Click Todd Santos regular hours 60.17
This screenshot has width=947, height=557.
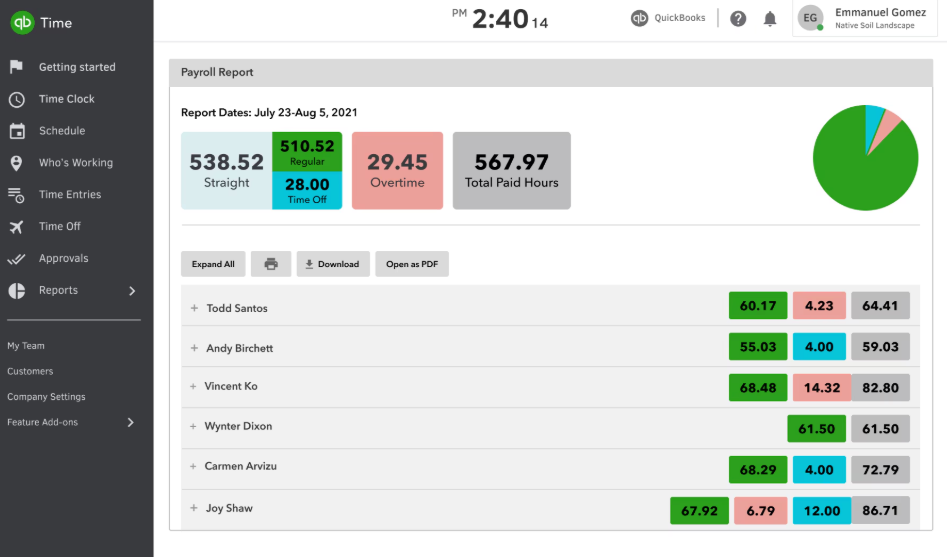click(758, 306)
